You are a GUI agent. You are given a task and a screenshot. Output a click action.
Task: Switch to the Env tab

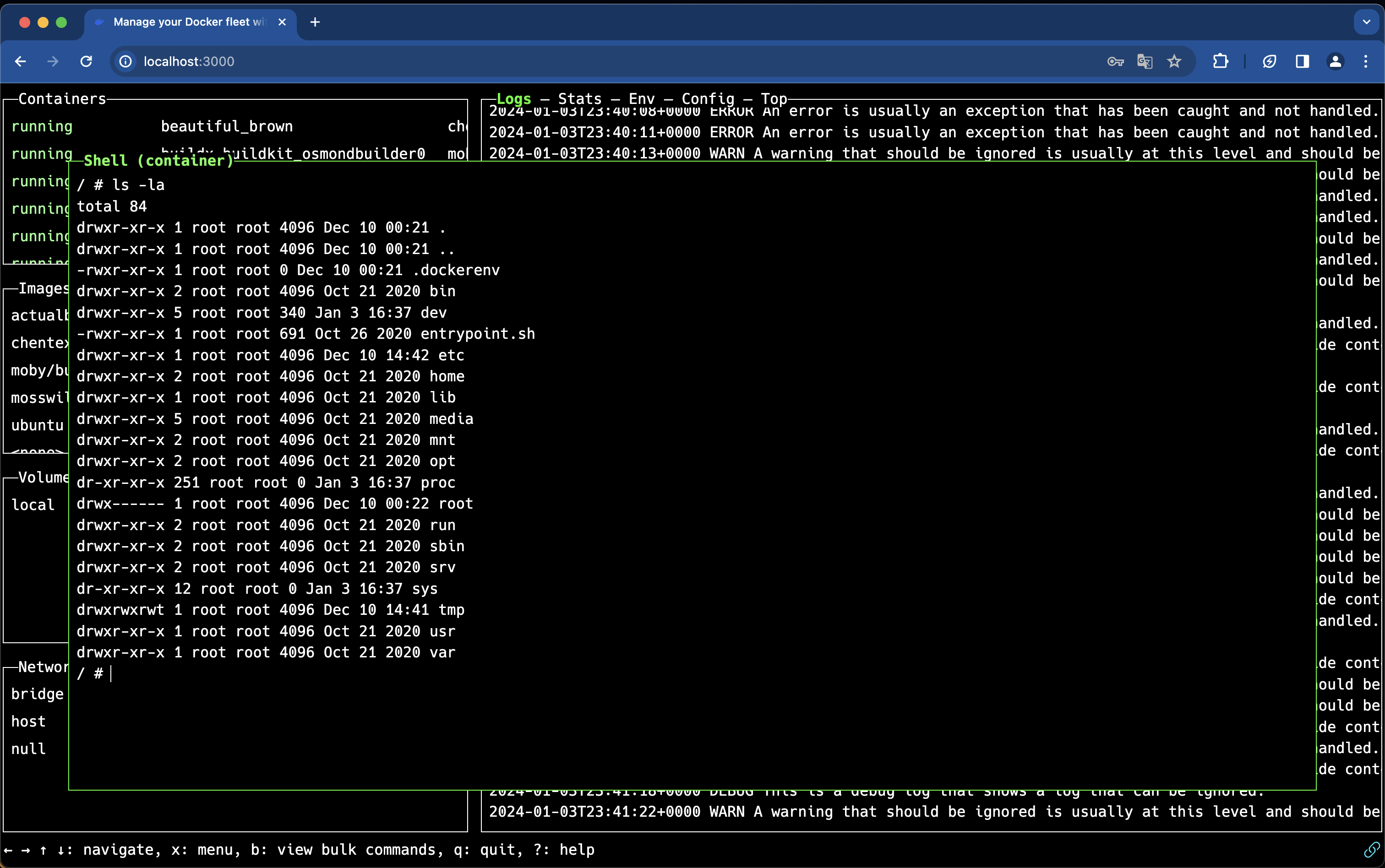coord(641,99)
